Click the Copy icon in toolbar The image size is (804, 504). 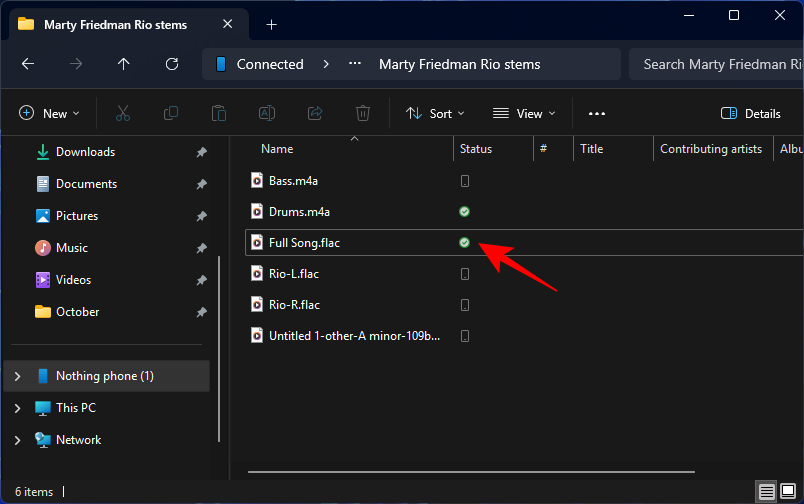(x=171, y=114)
